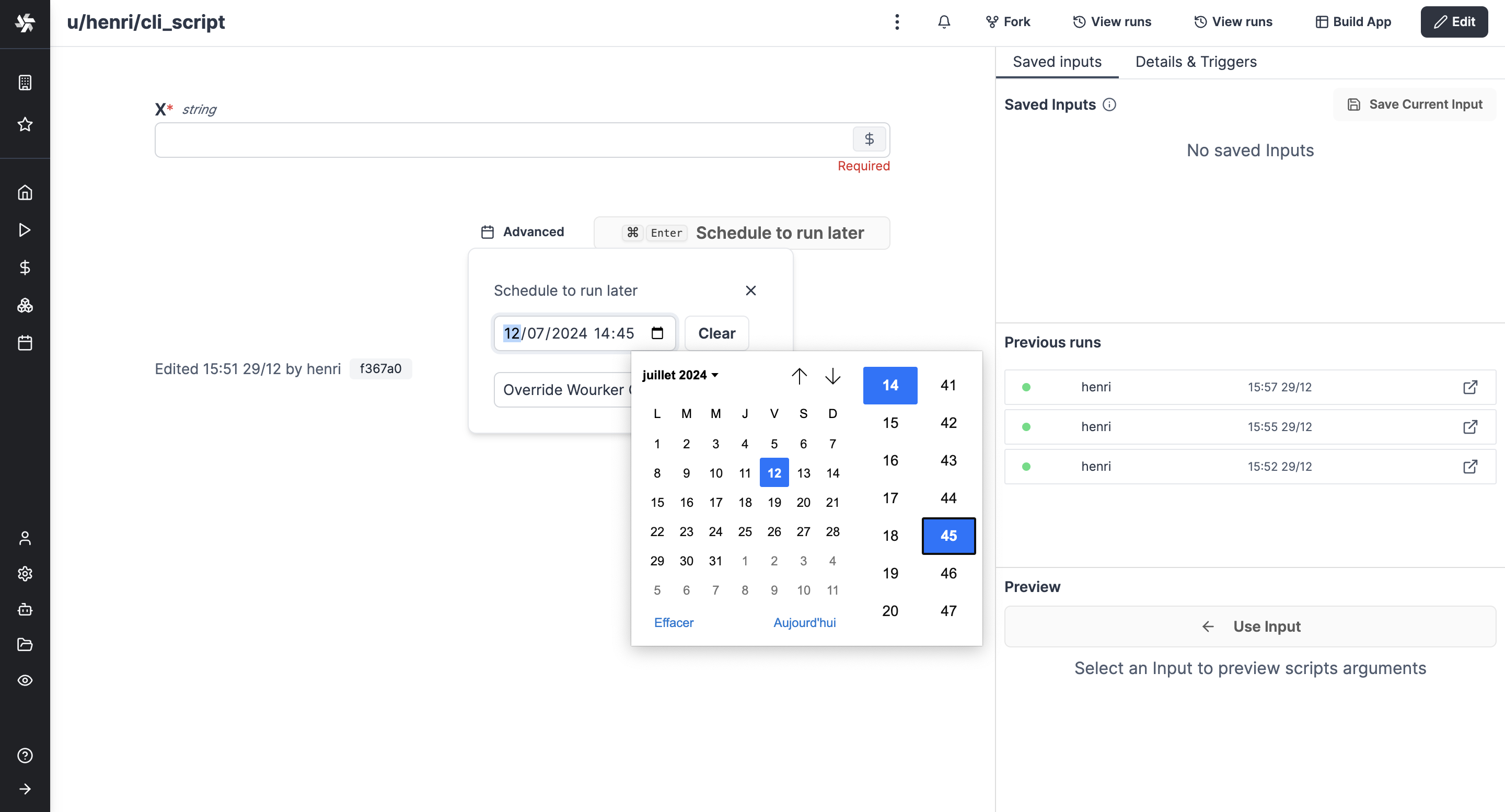Open the Resources cubes icon in the sidebar

coord(25,305)
